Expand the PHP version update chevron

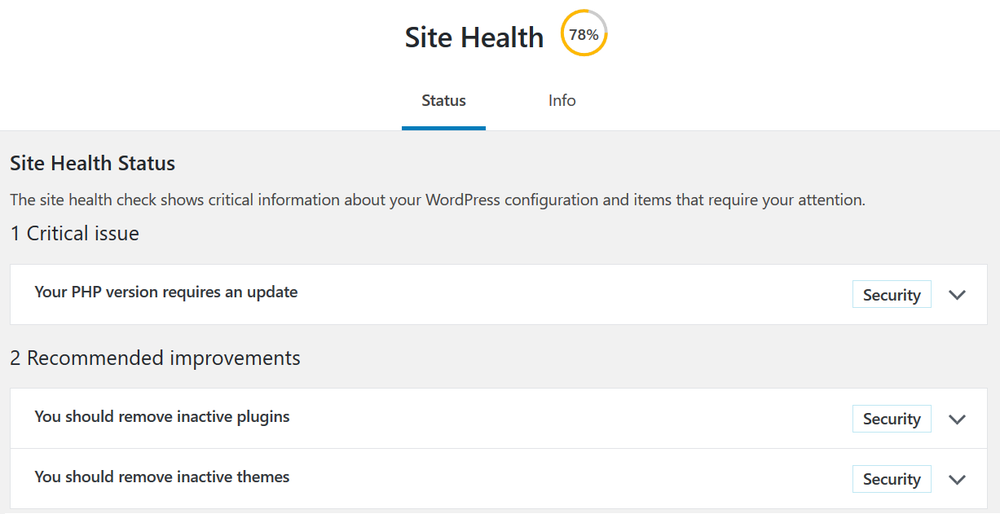point(957,295)
